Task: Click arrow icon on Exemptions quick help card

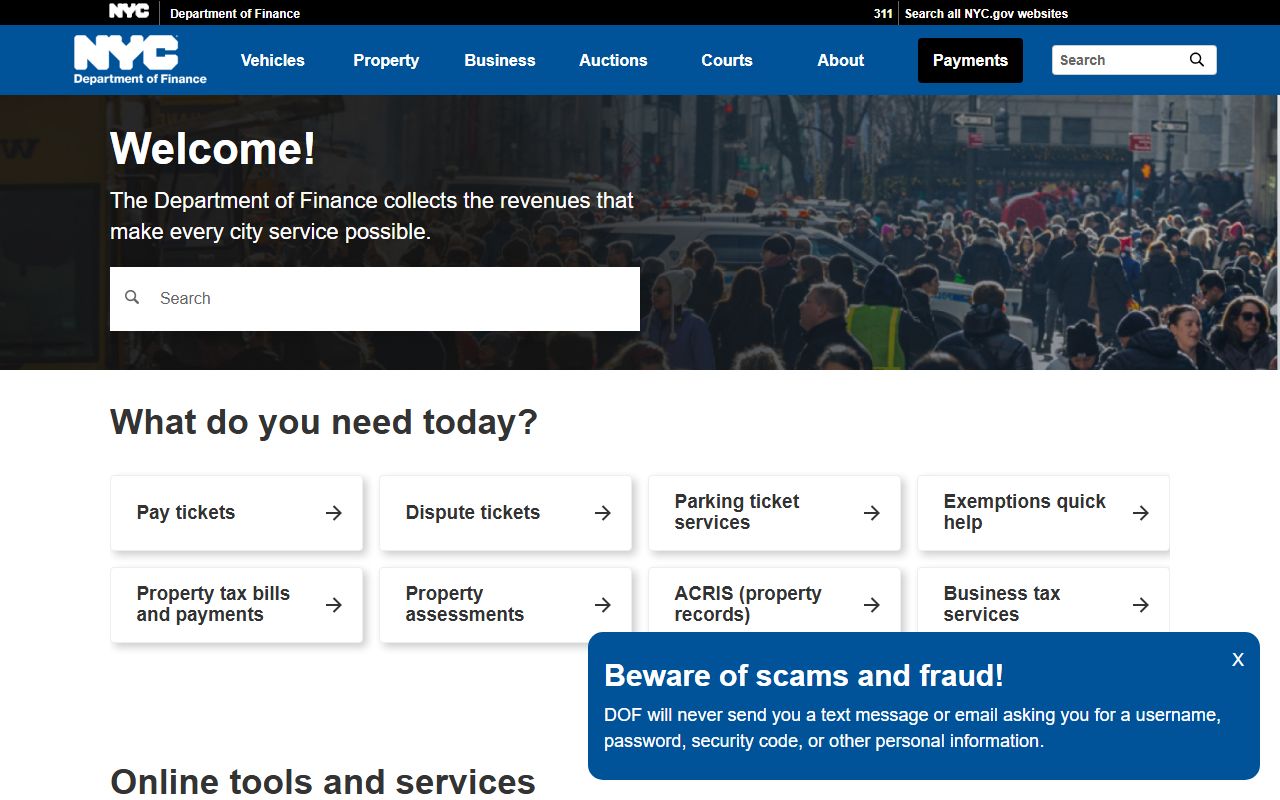Action: tap(1141, 513)
